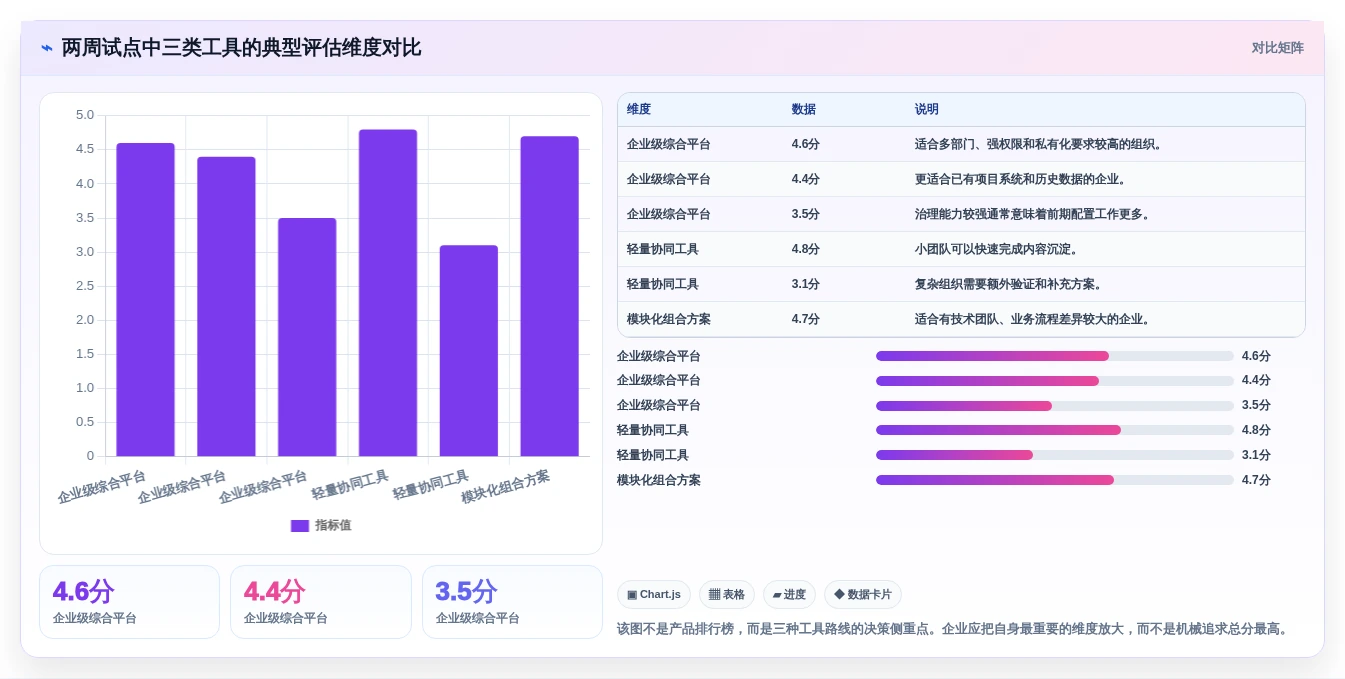Click the 模块化组合方案 progress bar labeled 4.7分
1345x679 pixels.
pos(1055,480)
